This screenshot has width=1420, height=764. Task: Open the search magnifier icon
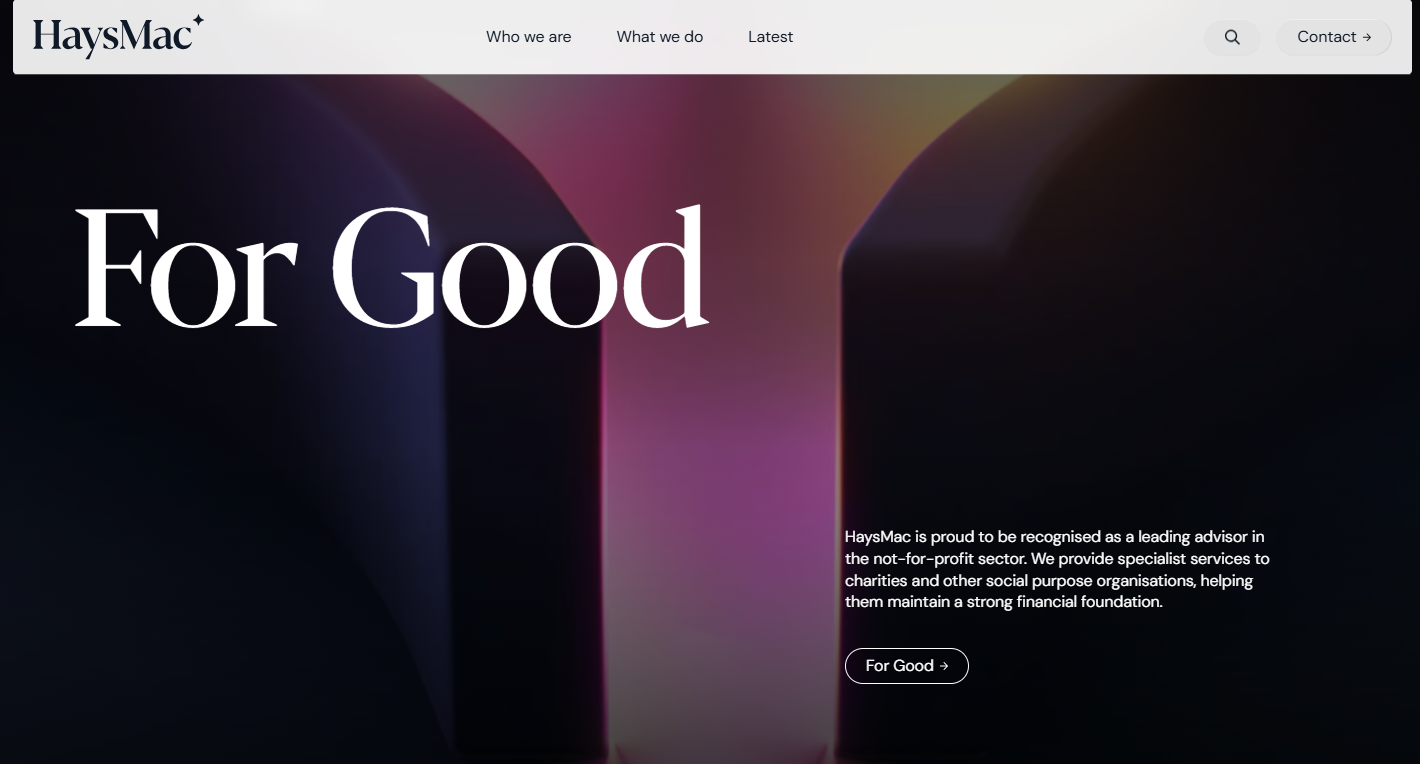pos(1232,37)
